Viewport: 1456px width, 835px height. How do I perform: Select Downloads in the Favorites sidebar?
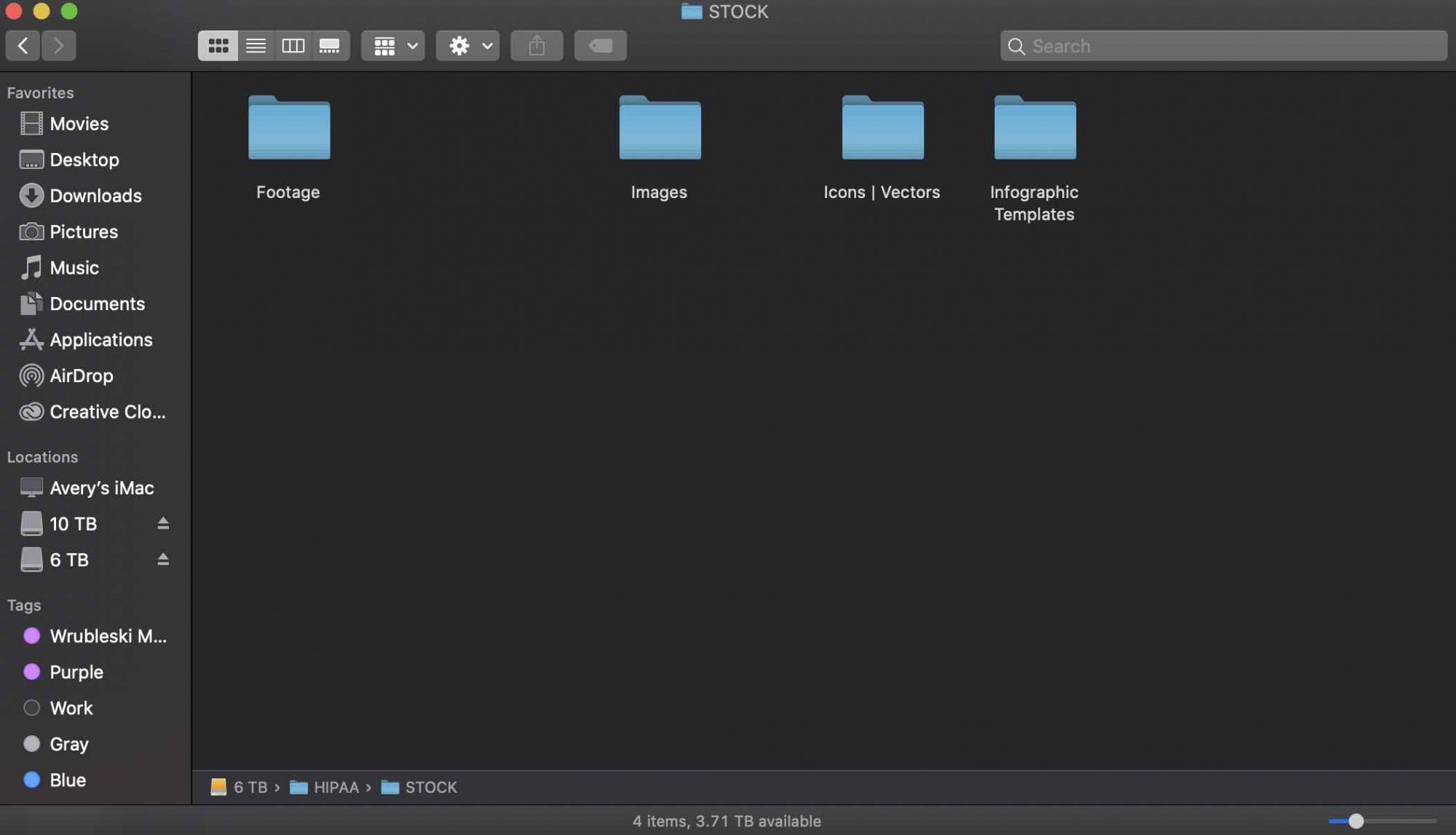[95, 196]
